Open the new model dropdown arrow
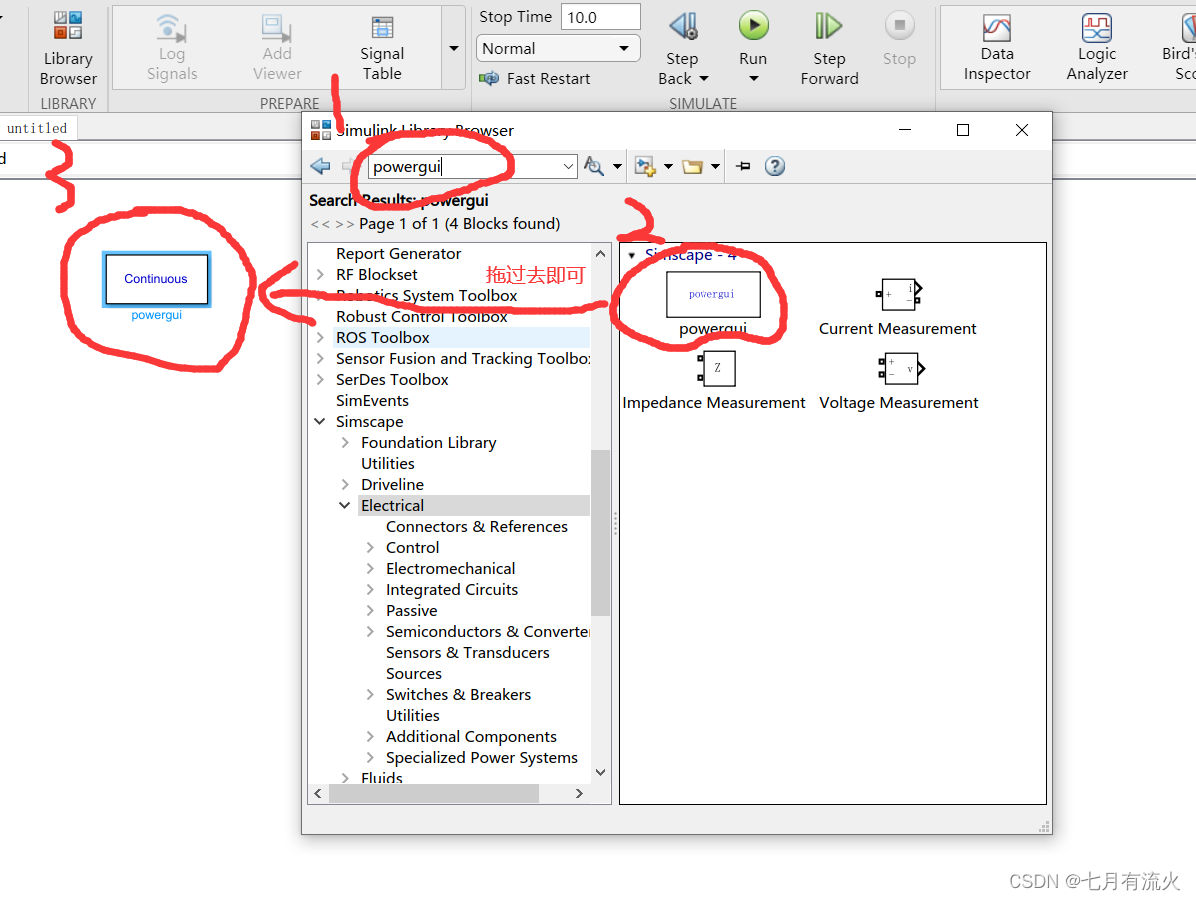The image size is (1196, 900). tap(668, 166)
